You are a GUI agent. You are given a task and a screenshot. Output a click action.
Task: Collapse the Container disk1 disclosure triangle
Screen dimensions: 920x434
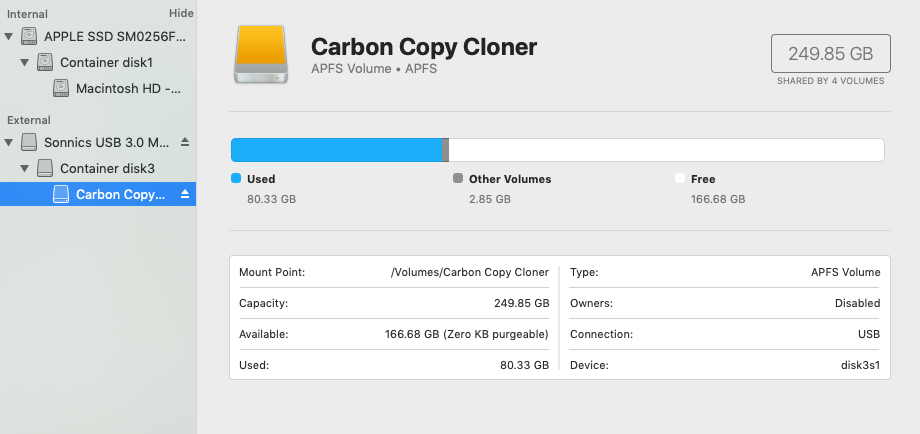pos(26,62)
